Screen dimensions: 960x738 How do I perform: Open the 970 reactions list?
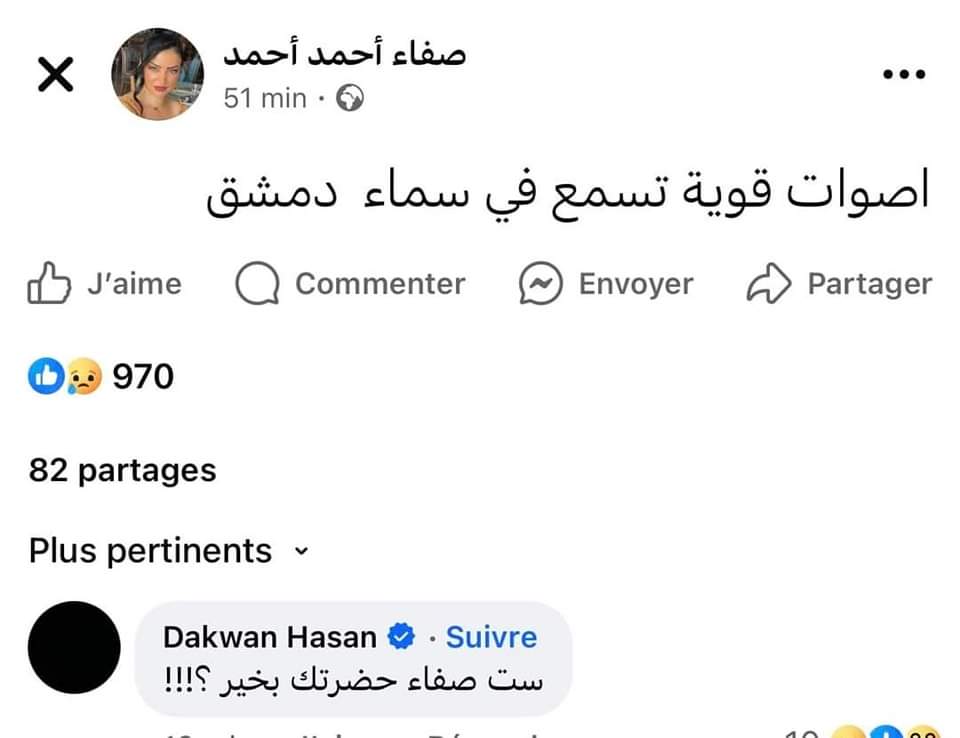[143, 377]
